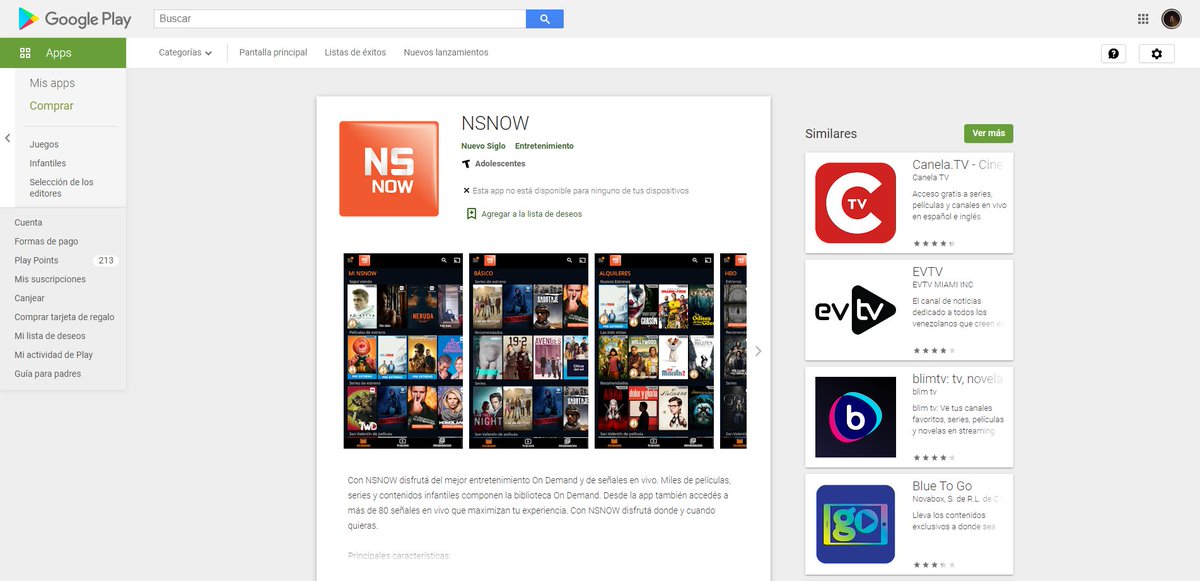The image size is (1200, 581).
Task: Click Agregar a la lista de deseos
Action: click(x=531, y=214)
